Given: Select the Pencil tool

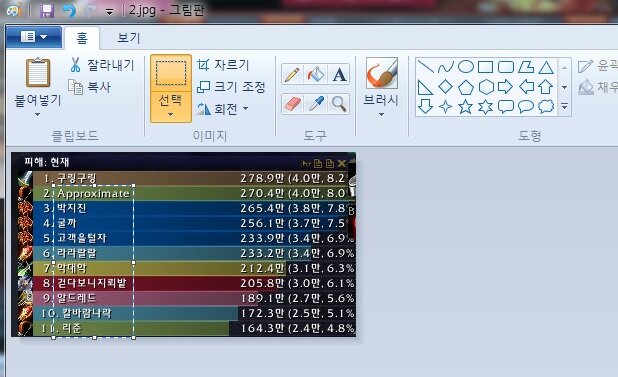Looking at the screenshot, I should point(292,74).
